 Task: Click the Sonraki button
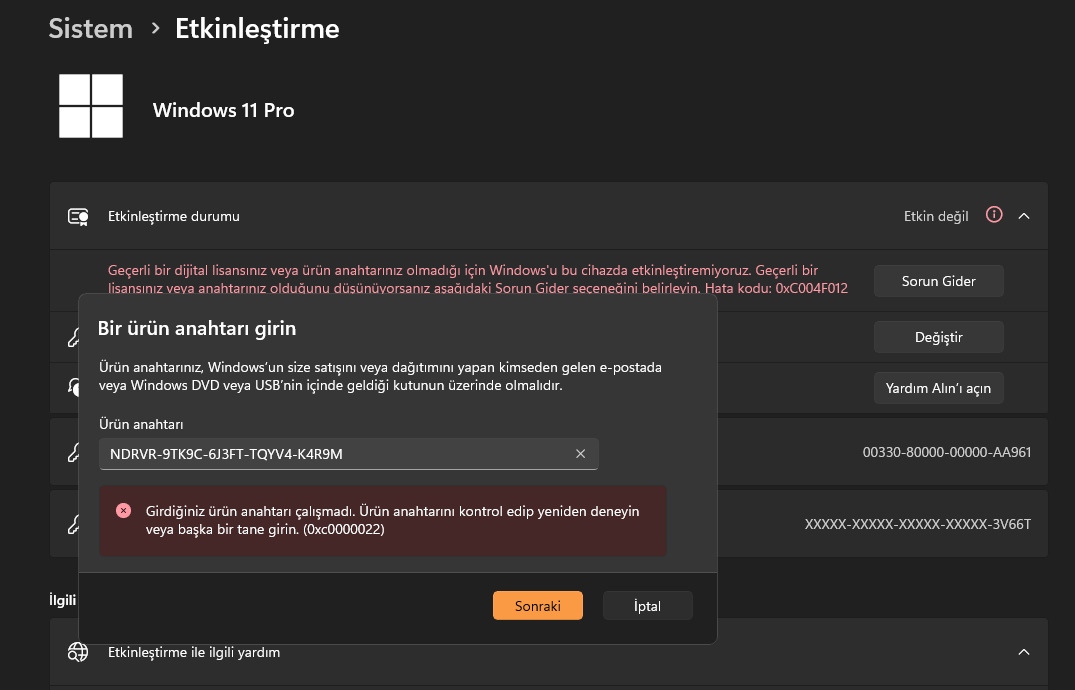pyautogui.click(x=538, y=606)
